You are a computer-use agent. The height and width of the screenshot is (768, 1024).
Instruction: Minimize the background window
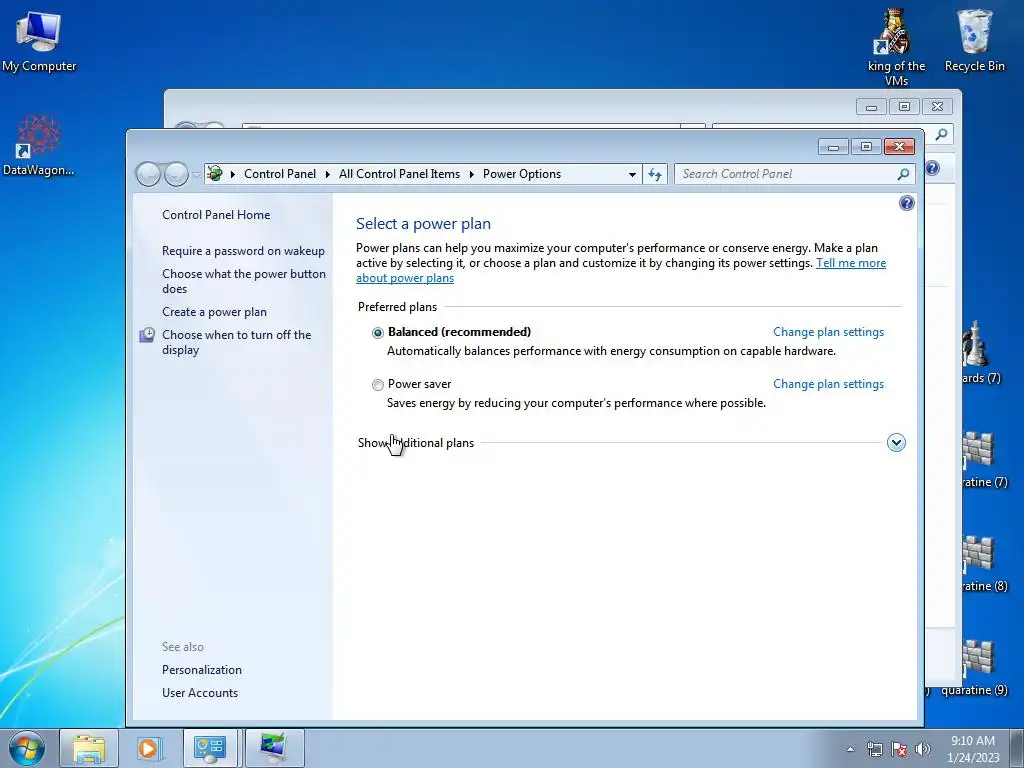click(x=871, y=106)
